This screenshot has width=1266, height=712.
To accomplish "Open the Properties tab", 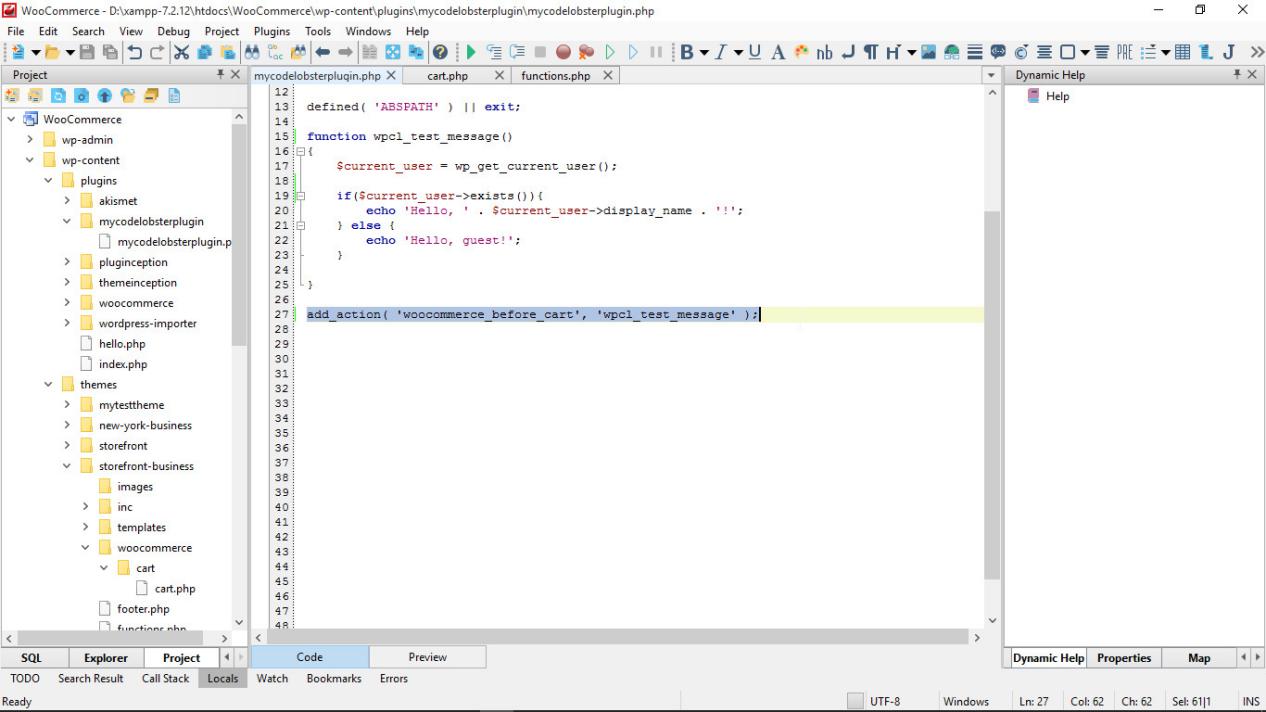I will click(1124, 658).
